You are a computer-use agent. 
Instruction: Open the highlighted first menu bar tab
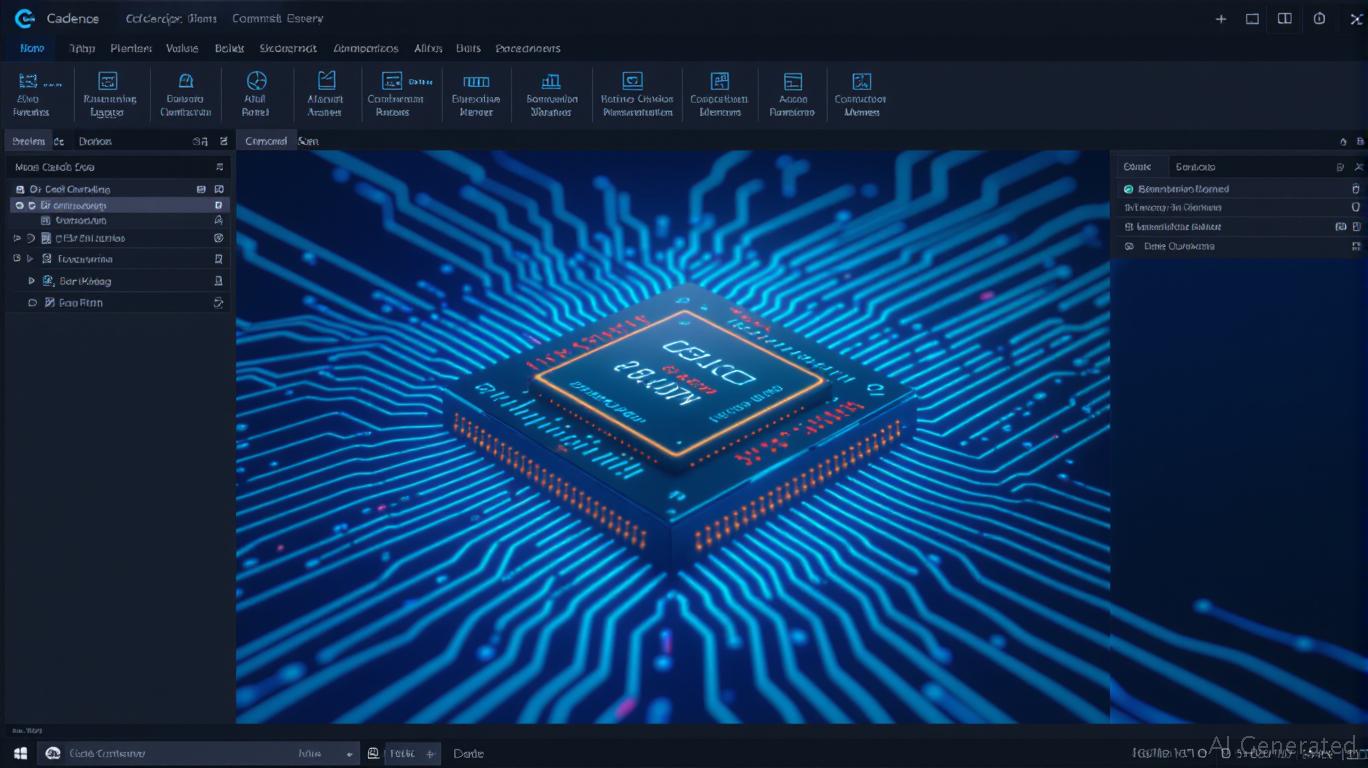(x=32, y=48)
